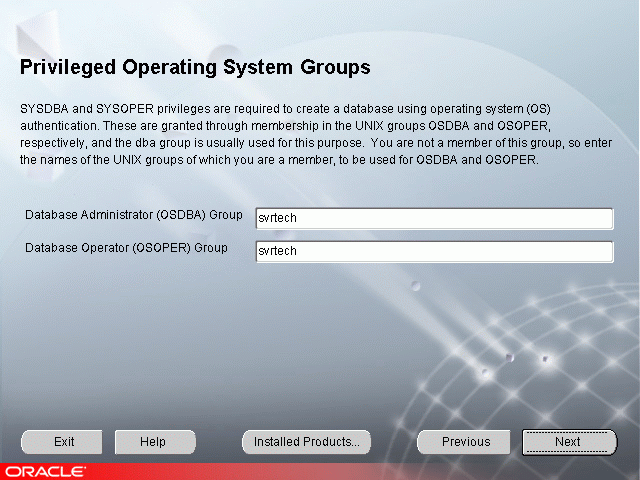Click the Exit button
Viewport: 640px width, 480px height.
(x=62, y=442)
